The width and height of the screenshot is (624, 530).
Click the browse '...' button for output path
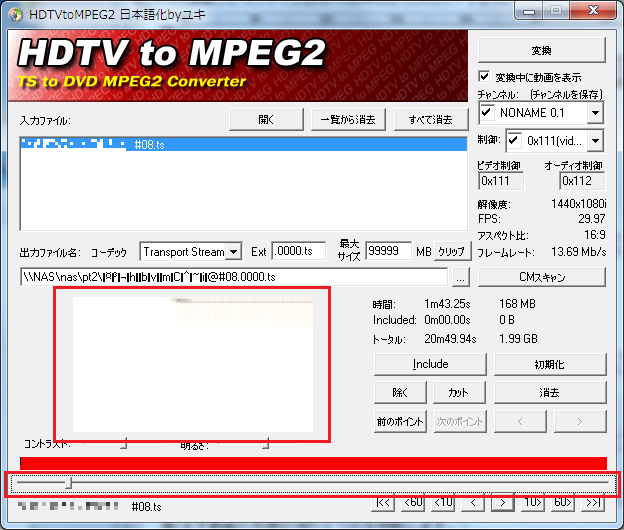460,277
